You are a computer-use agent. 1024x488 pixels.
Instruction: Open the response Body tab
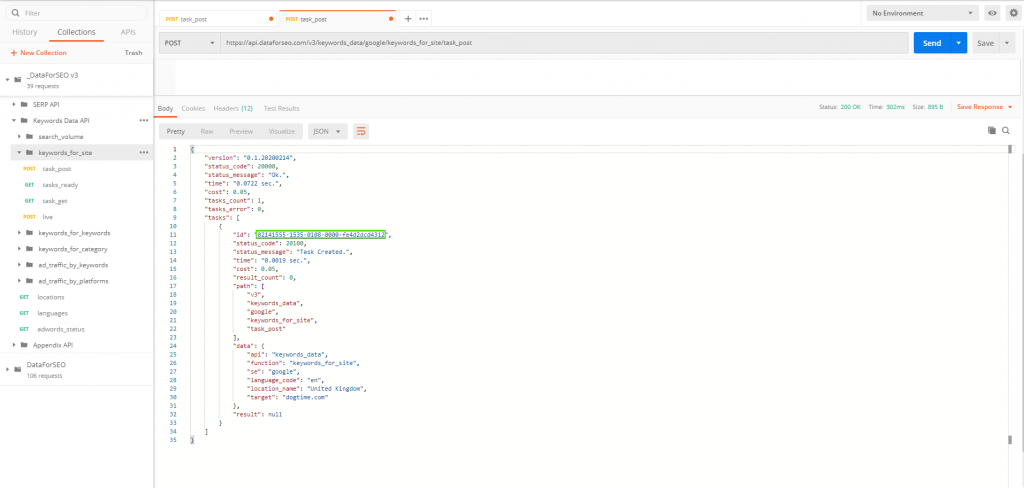(x=165, y=108)
